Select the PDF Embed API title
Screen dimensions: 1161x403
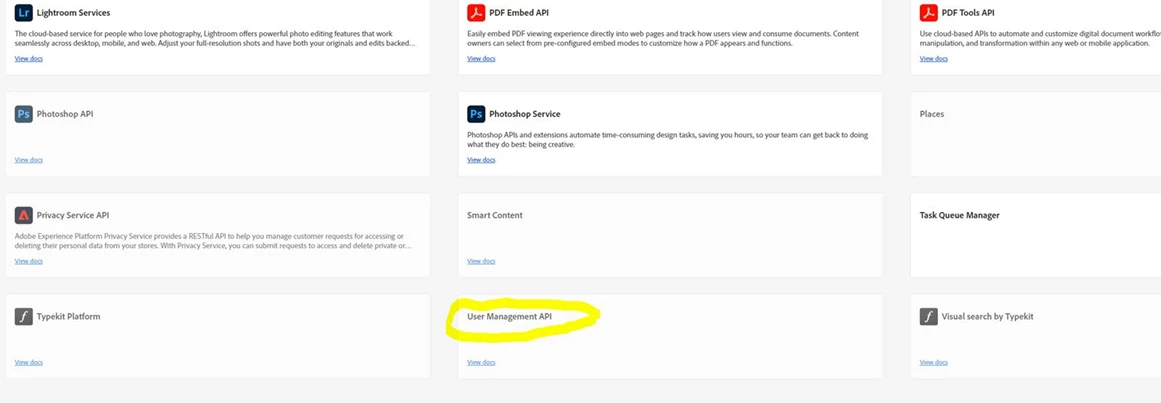(x=519, y=13)
